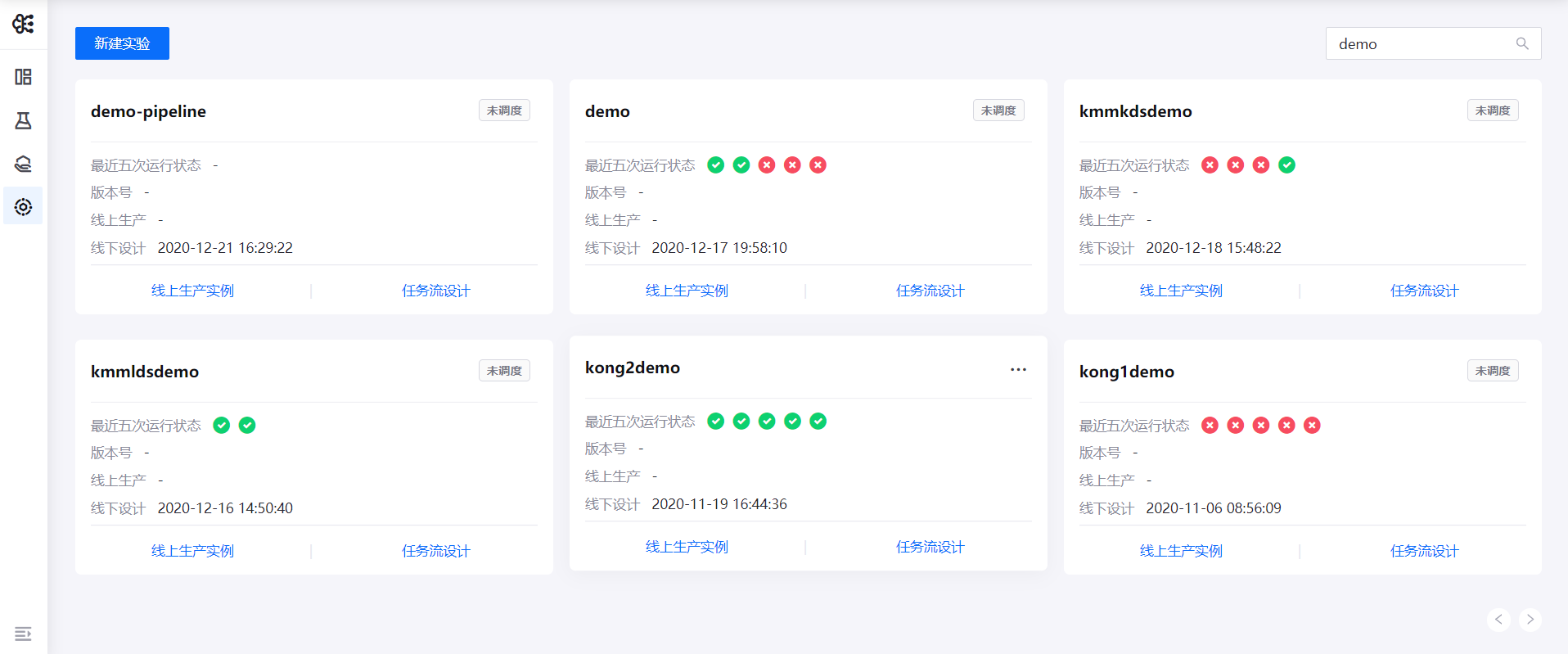
Task: Go to next page arrow
Action: [1530, 620]
